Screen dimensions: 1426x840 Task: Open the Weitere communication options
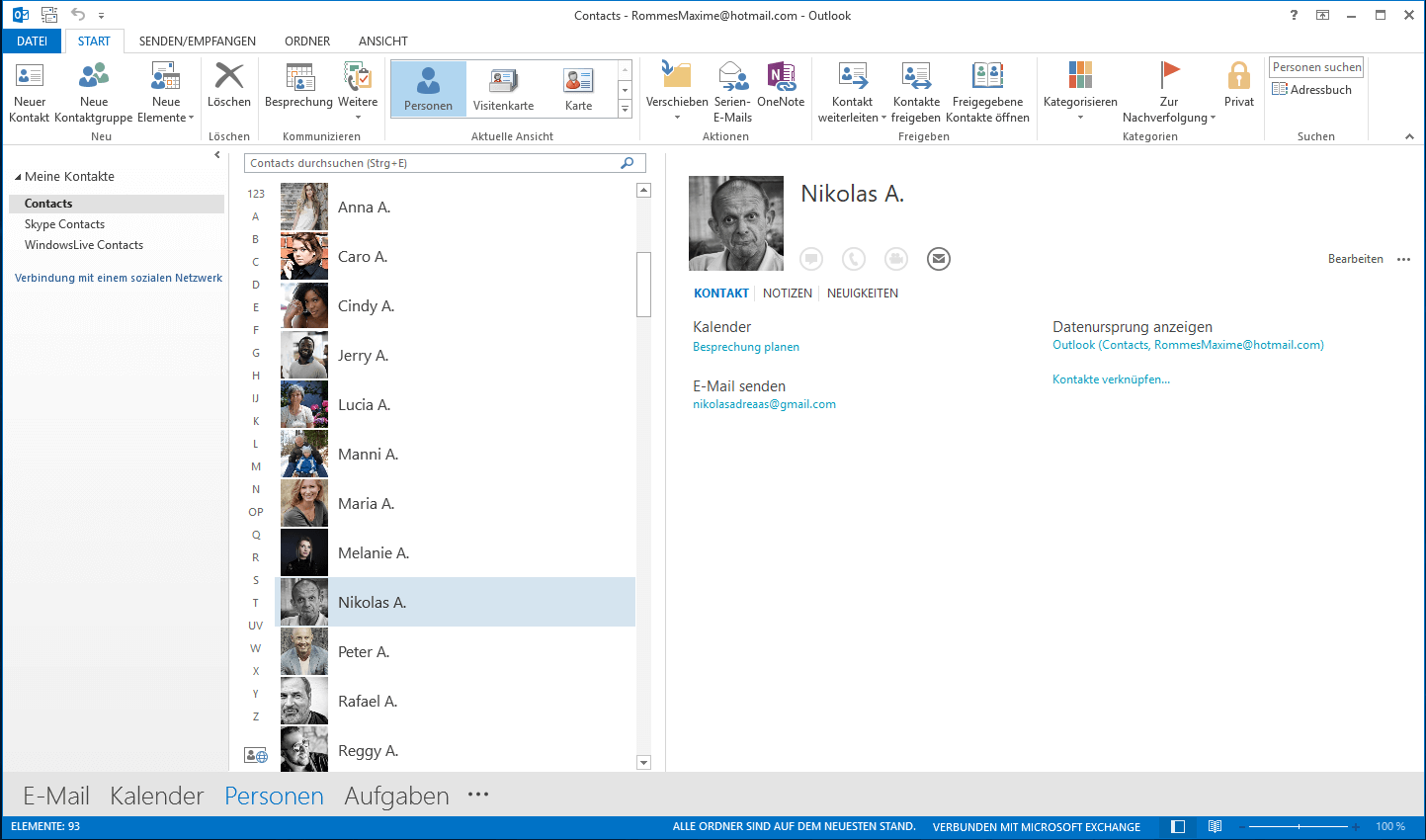click(x=358, y=90)
